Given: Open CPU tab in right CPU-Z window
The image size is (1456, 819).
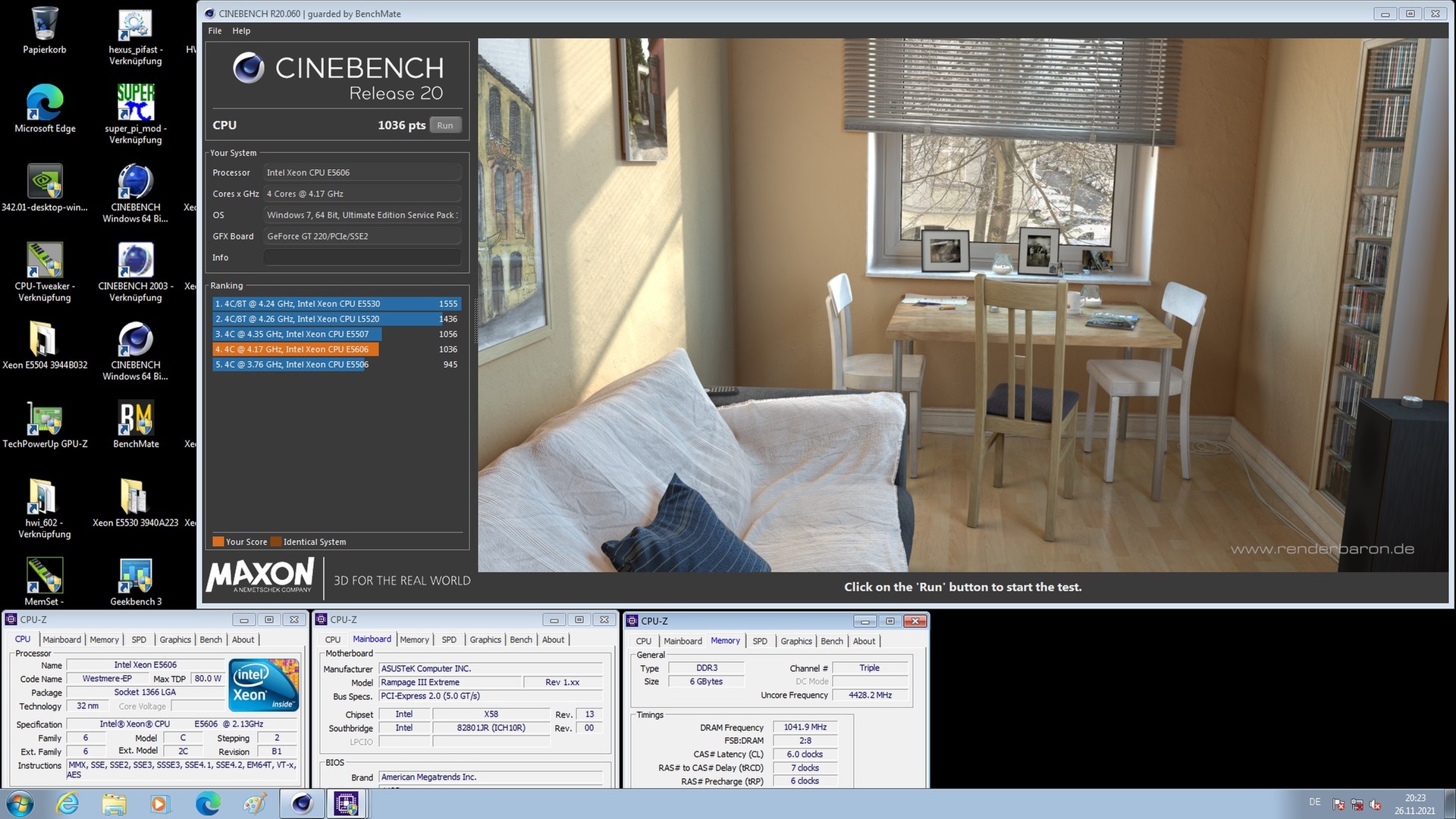Looking at the screenshot, I should click(x=644, y=642).
